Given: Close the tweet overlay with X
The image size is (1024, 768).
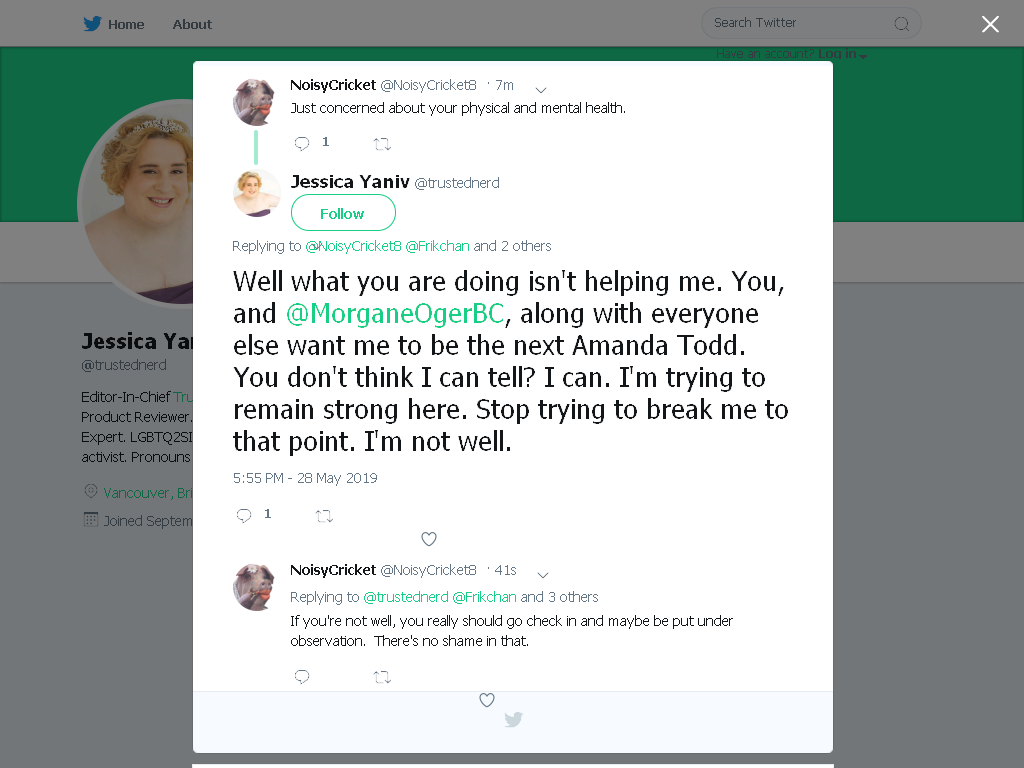Looking at the screenshot, I should (990, 24).
